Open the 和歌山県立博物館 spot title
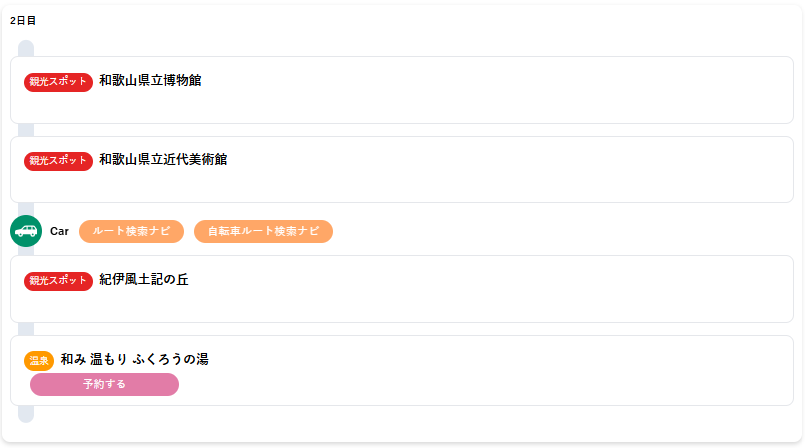Viewport: 805px width, 448px height. (150, 81)
